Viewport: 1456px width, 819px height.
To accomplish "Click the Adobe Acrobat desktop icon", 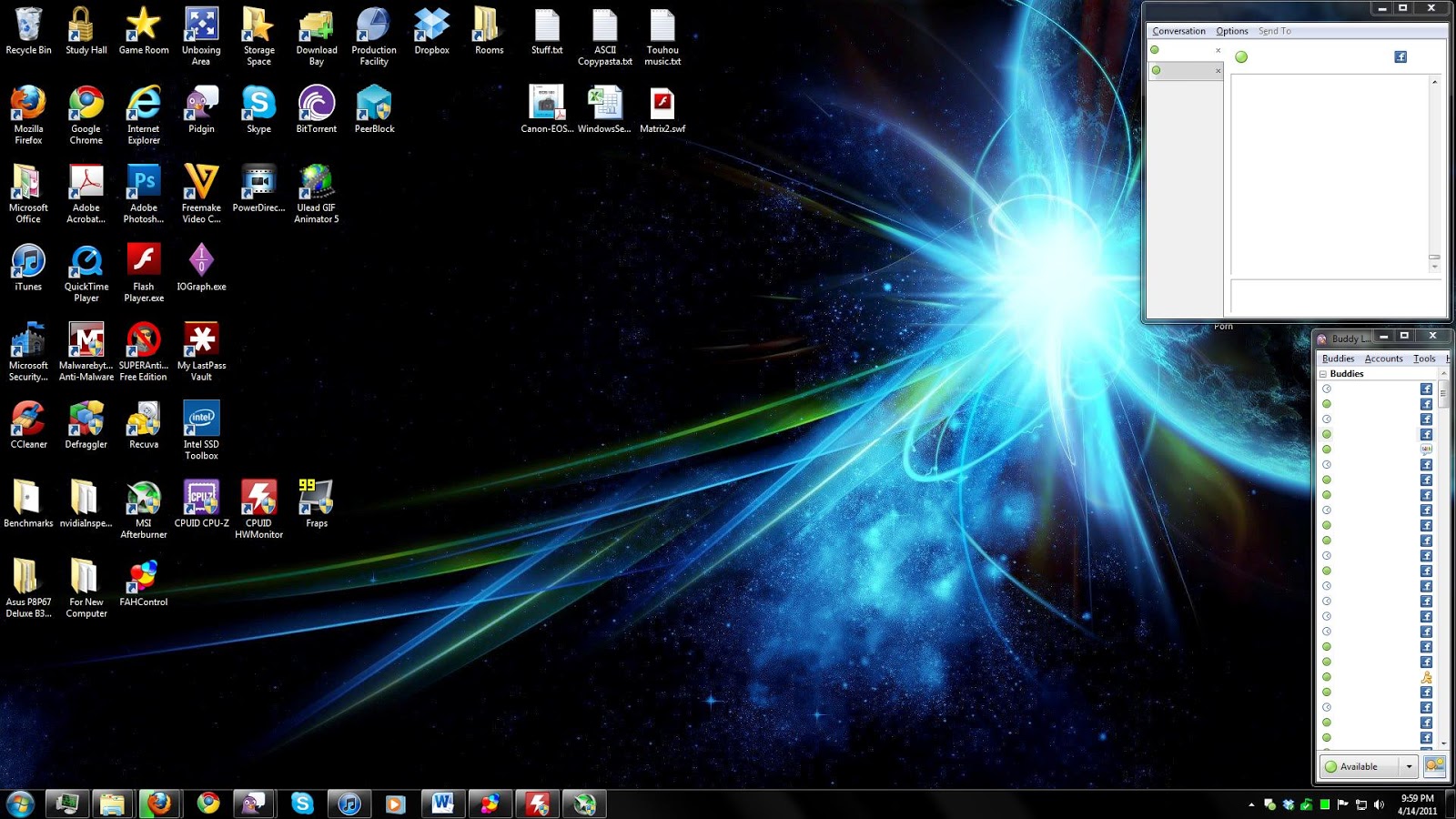I will tap(86, 194).
